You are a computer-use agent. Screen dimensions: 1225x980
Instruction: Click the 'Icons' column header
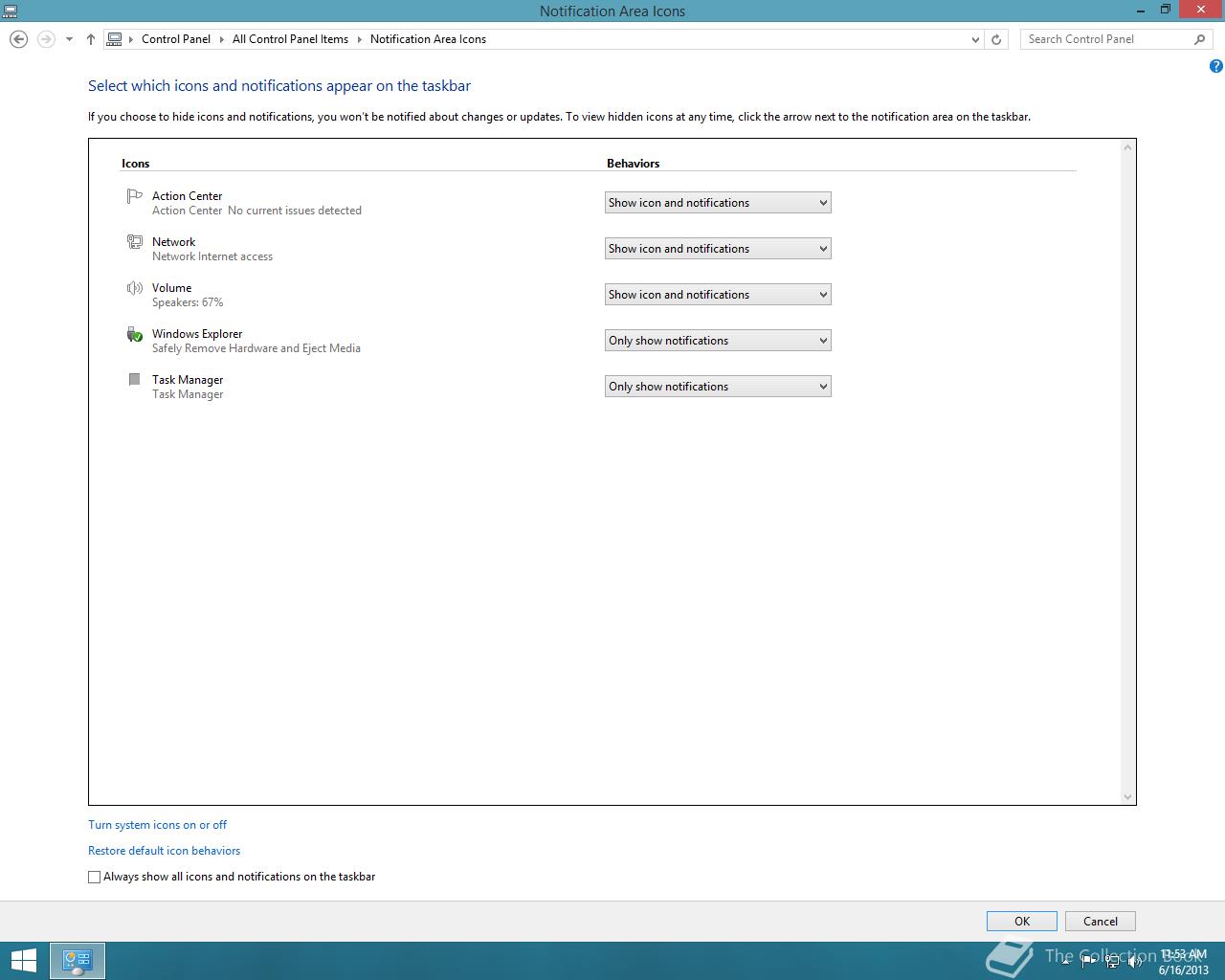point(136,164)
